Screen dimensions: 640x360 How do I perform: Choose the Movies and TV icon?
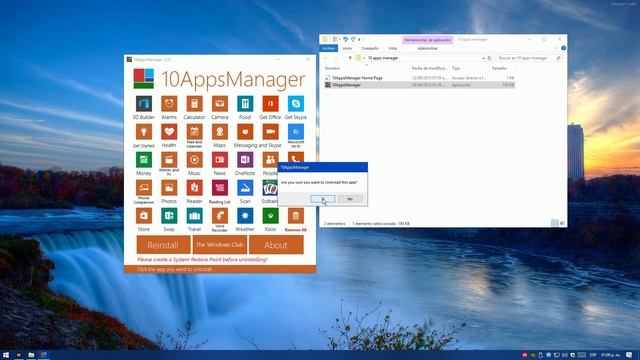169,160
